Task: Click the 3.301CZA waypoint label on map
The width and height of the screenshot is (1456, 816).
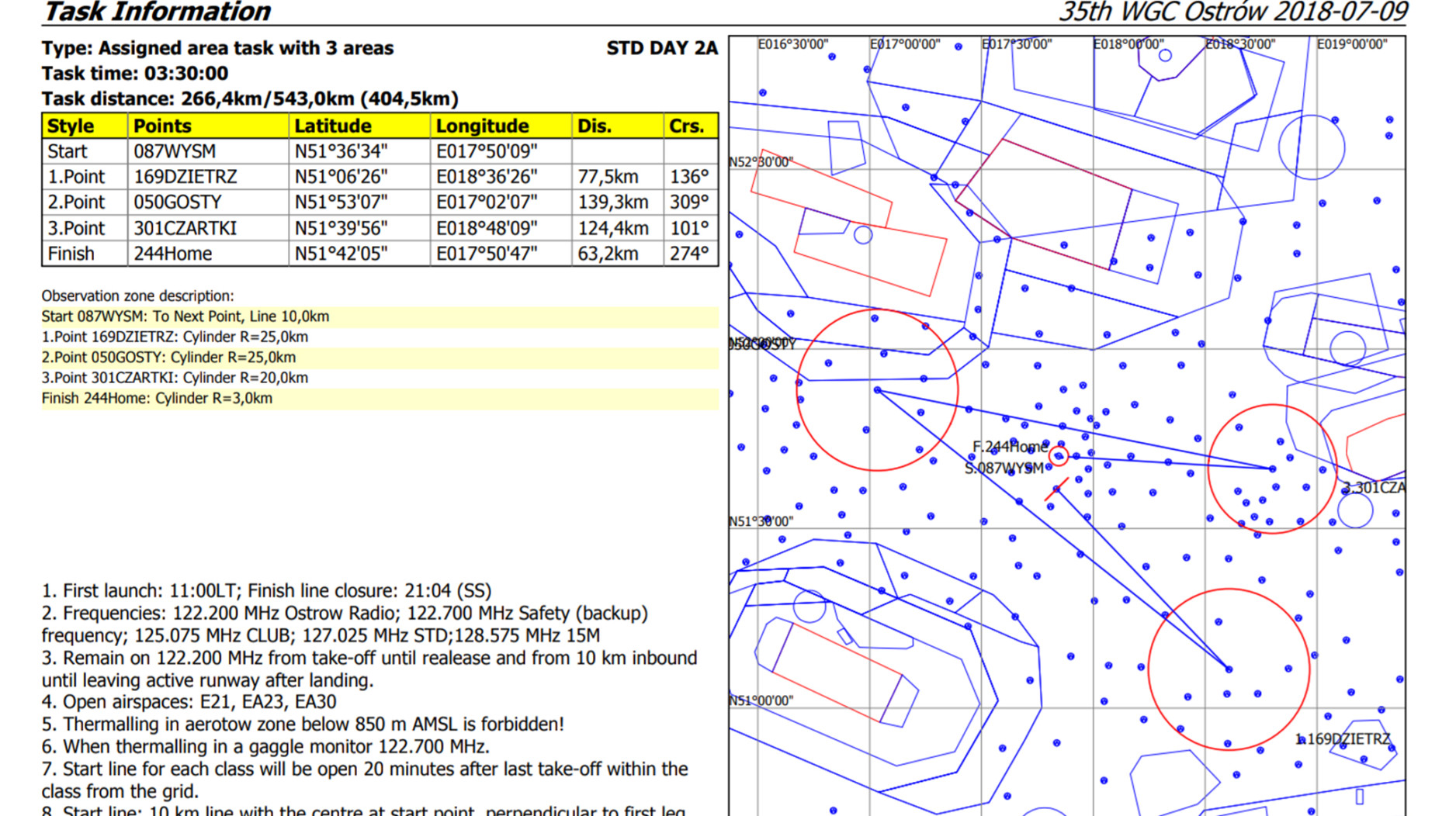Action: click(1374, 488)
